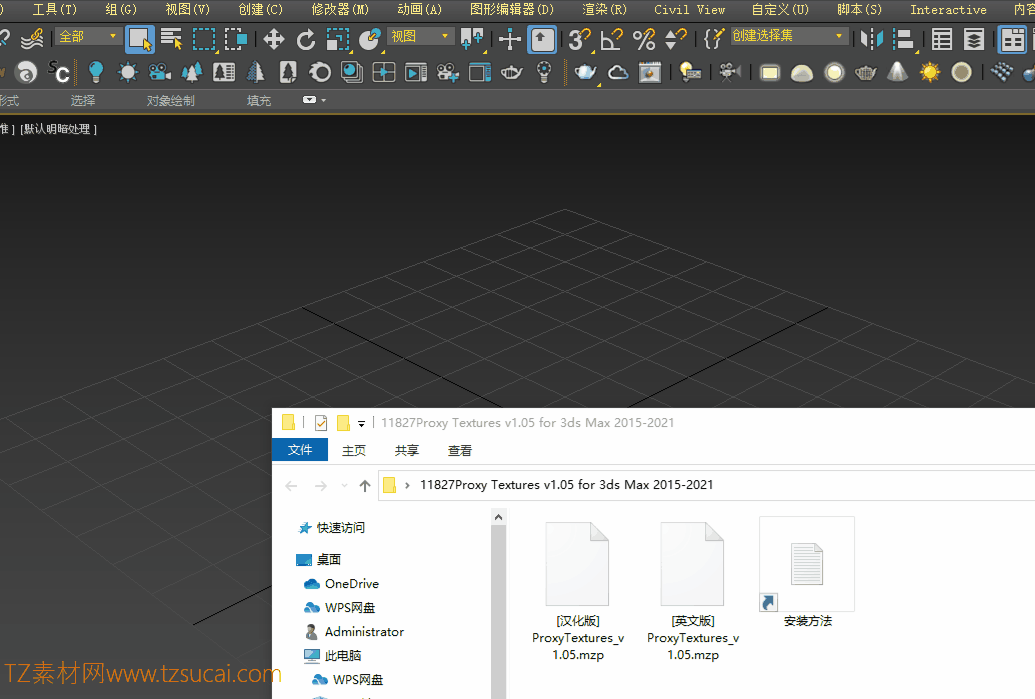
Task: Click the yellow sun light icon
Action: [929, 71]
